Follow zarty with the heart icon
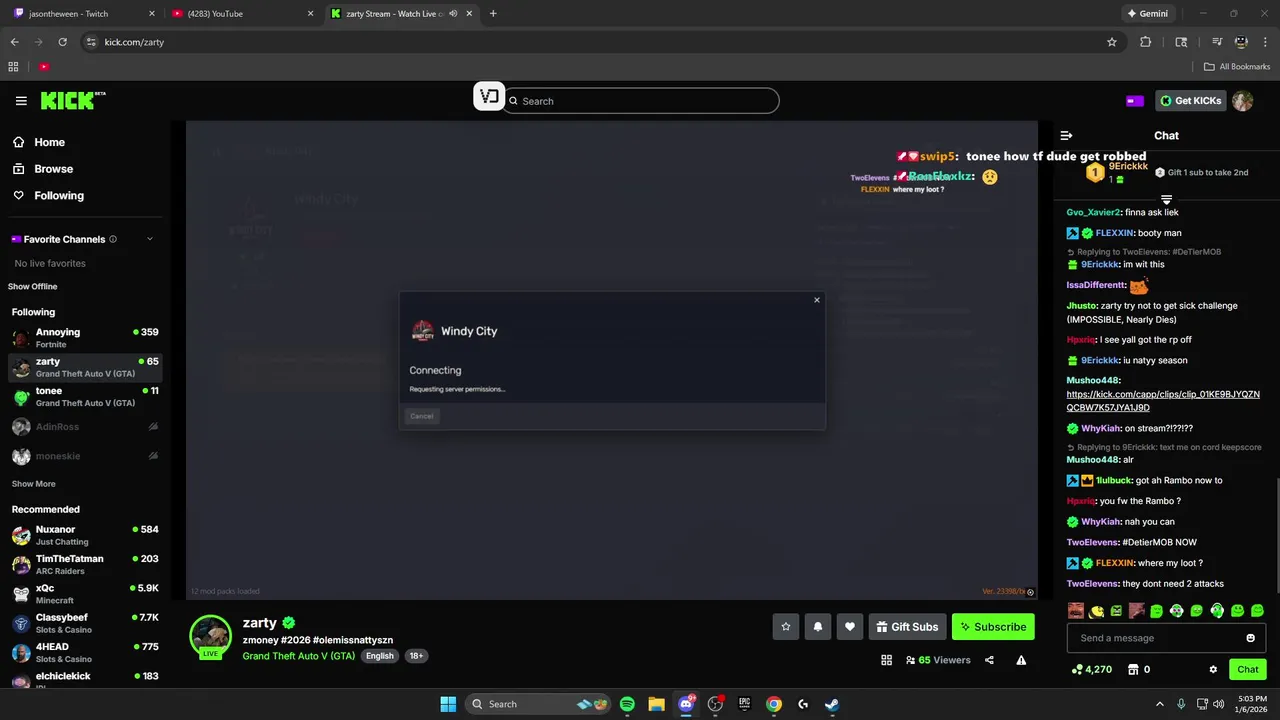The image size is (1280, 720). [850, 627]
